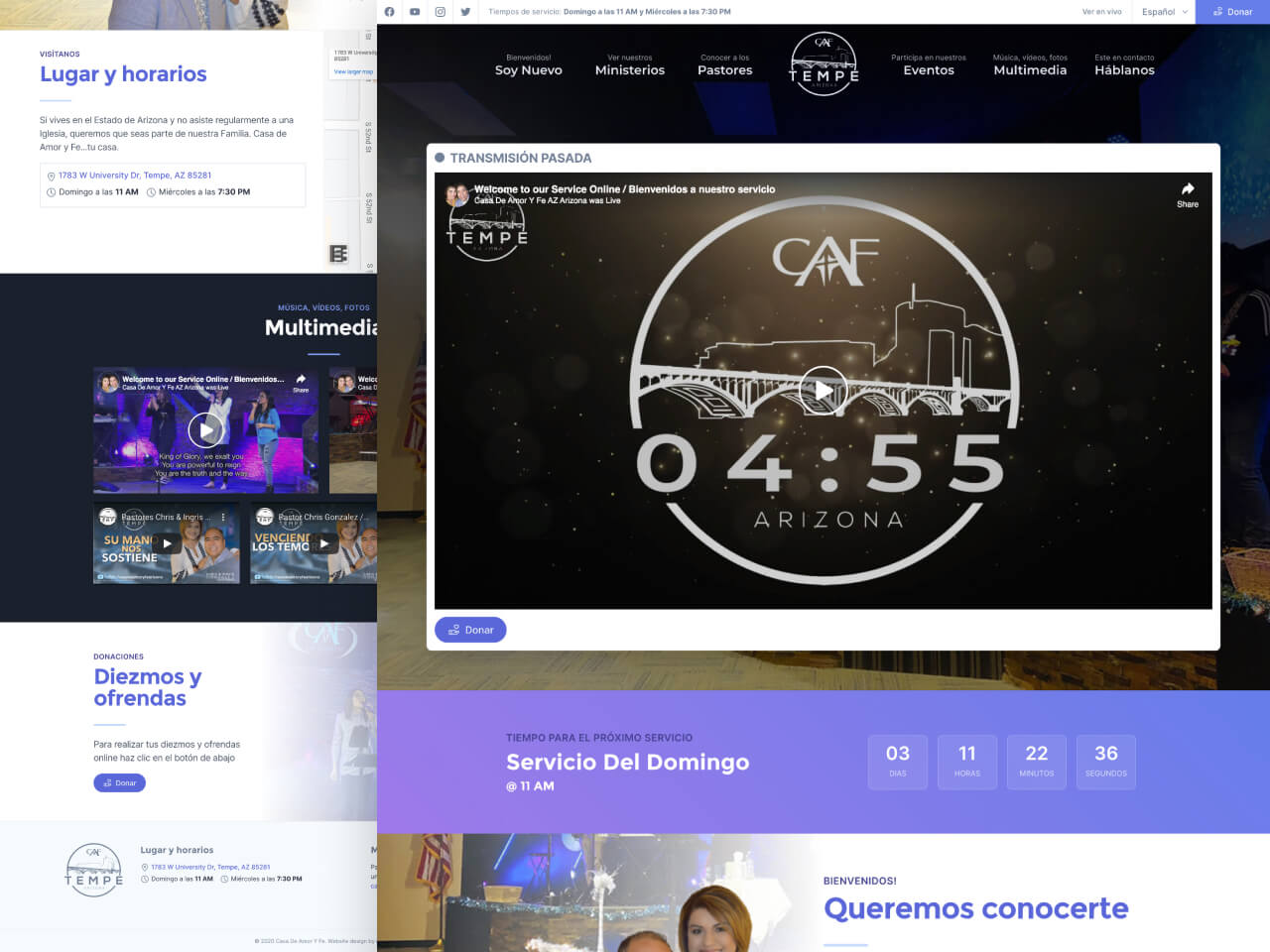The height and width of the screenshot is (952, 1270).
Task: Open the Twitter profile icon
Action: coord(464,12)
